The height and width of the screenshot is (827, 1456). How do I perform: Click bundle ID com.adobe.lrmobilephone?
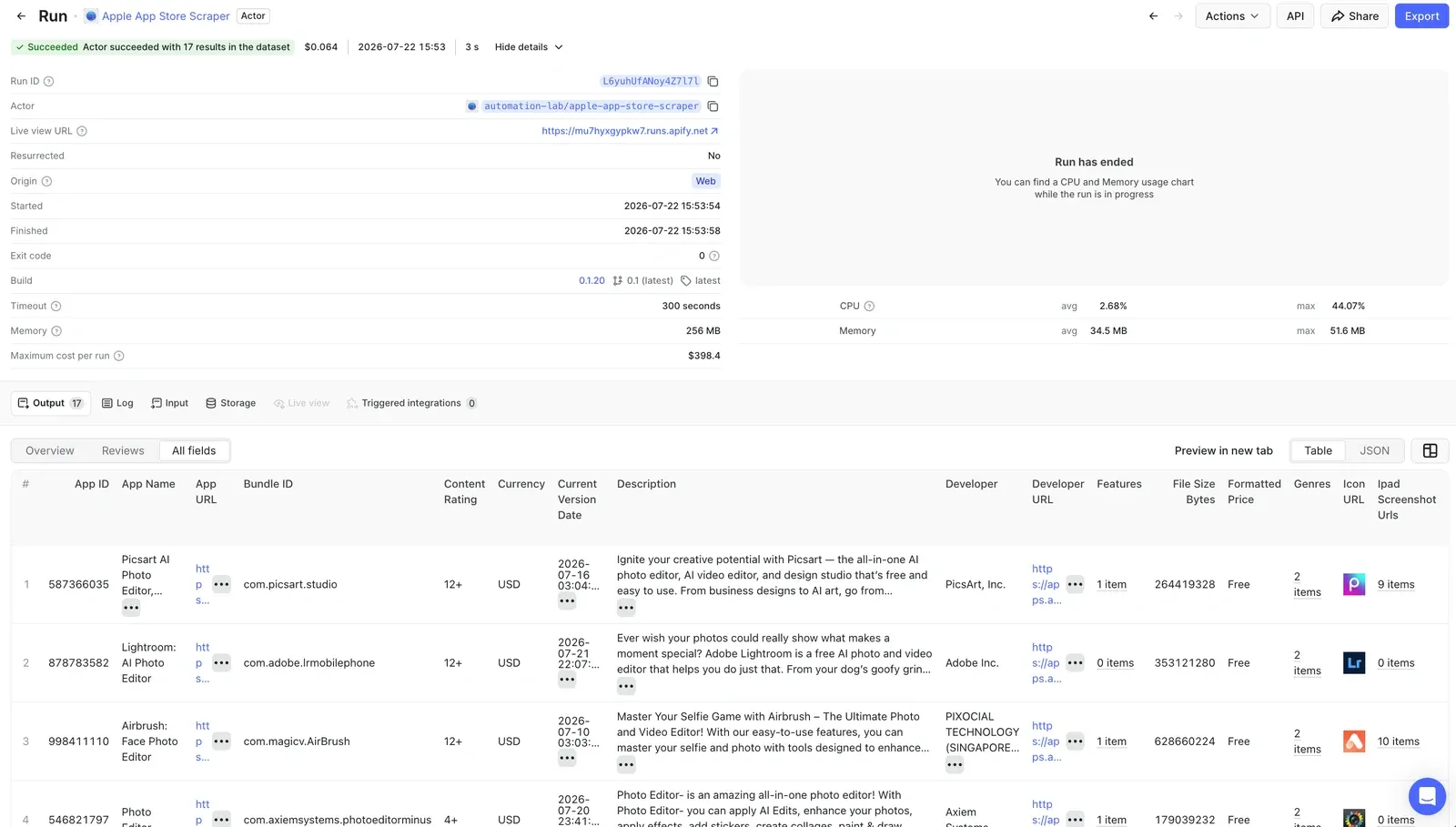(x=309, y=662)
